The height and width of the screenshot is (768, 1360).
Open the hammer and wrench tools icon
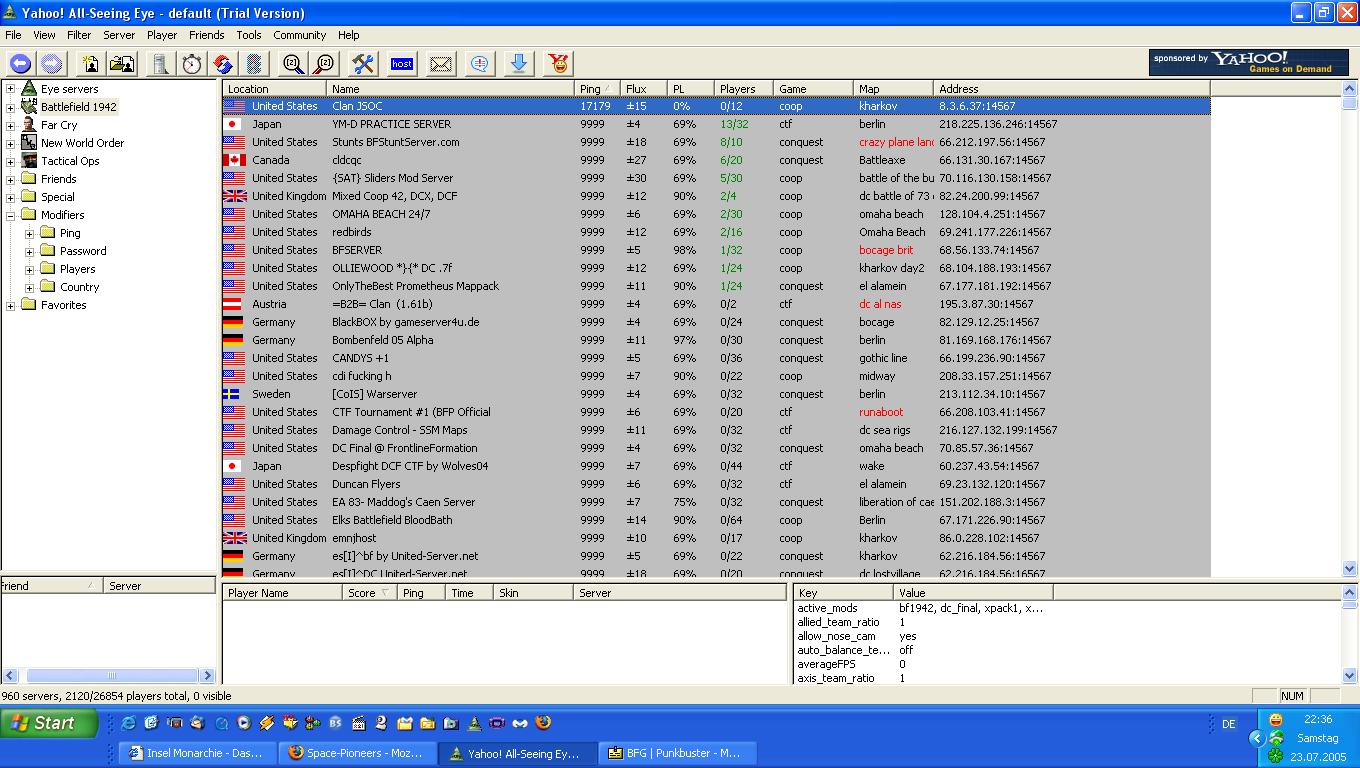(363, 64)
